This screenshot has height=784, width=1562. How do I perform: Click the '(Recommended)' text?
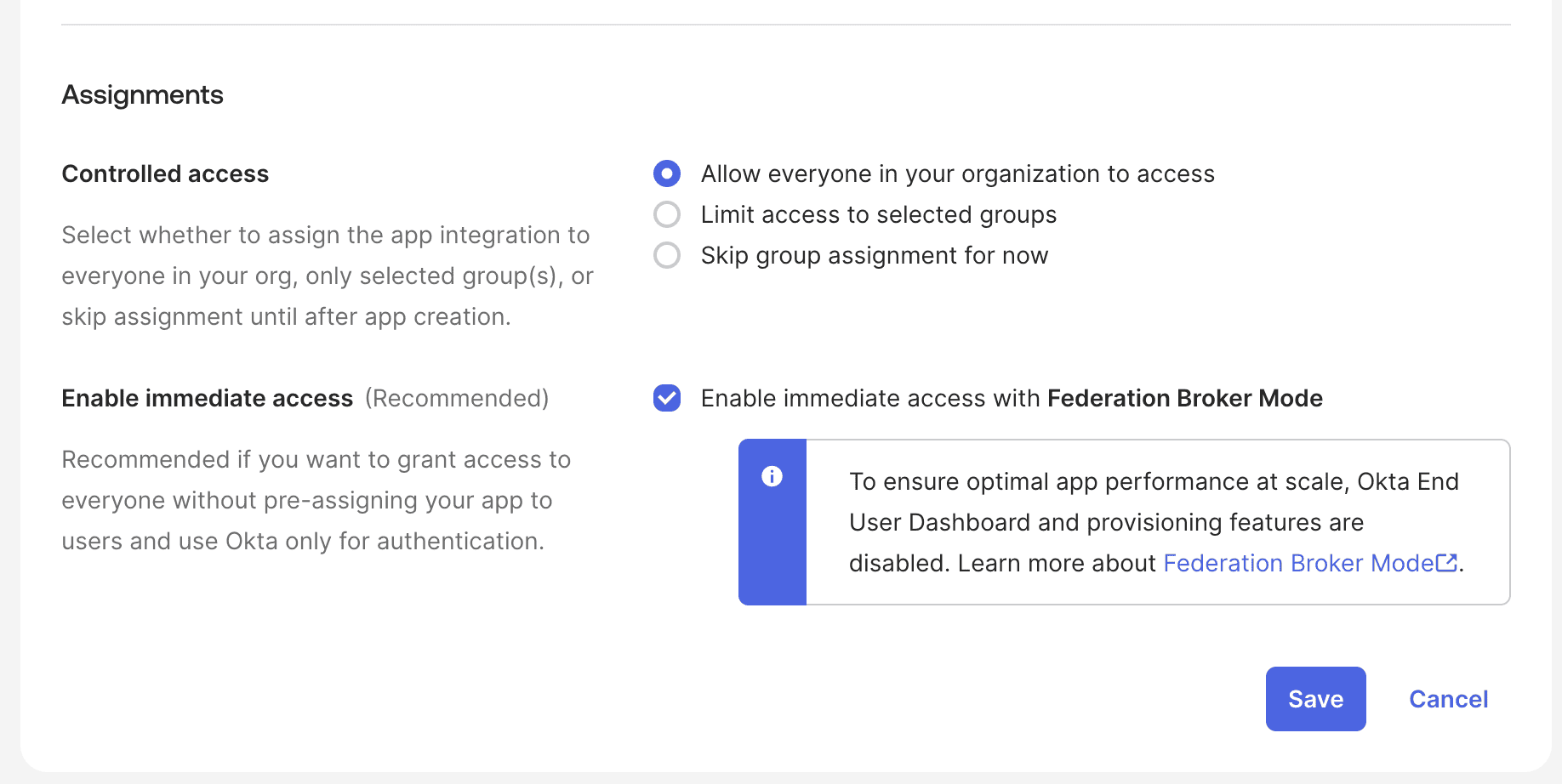[x=457, y=397]
